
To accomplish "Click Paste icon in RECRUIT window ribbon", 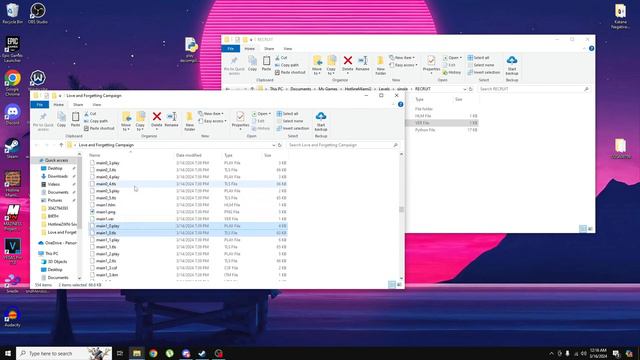I will (267, 64).
